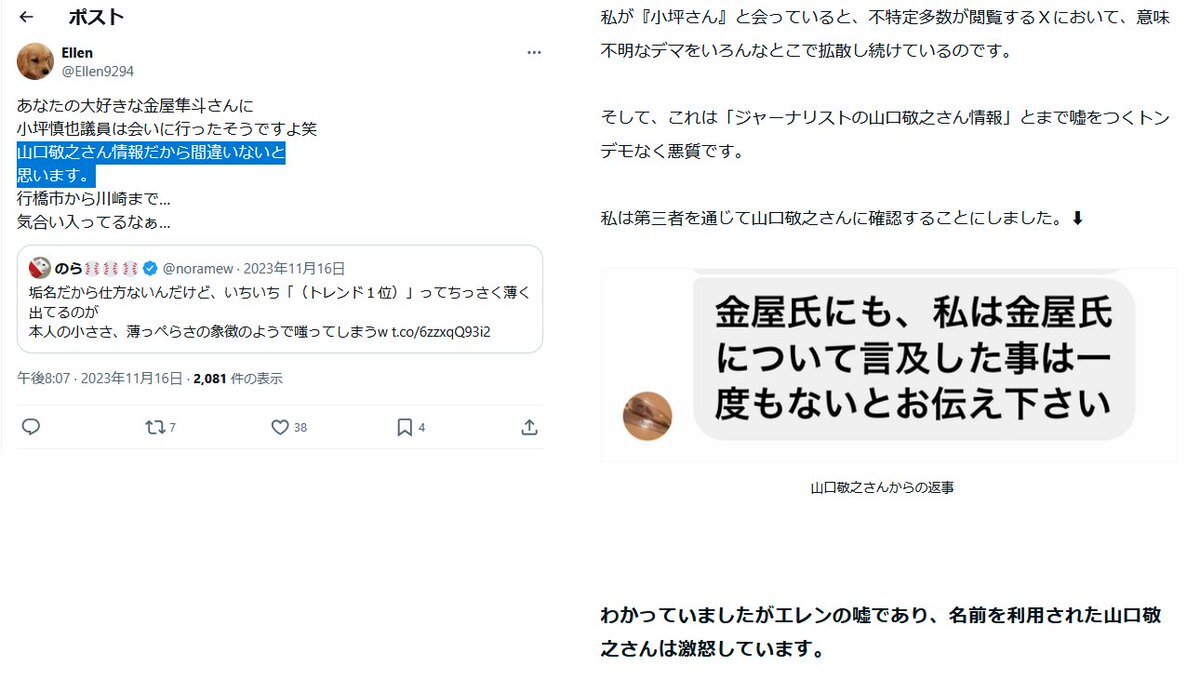Image resolution: width=1200 pixels, height=679 pixels.
Task: View the 2,081 件の表示 view count
Action: (238, 378)
